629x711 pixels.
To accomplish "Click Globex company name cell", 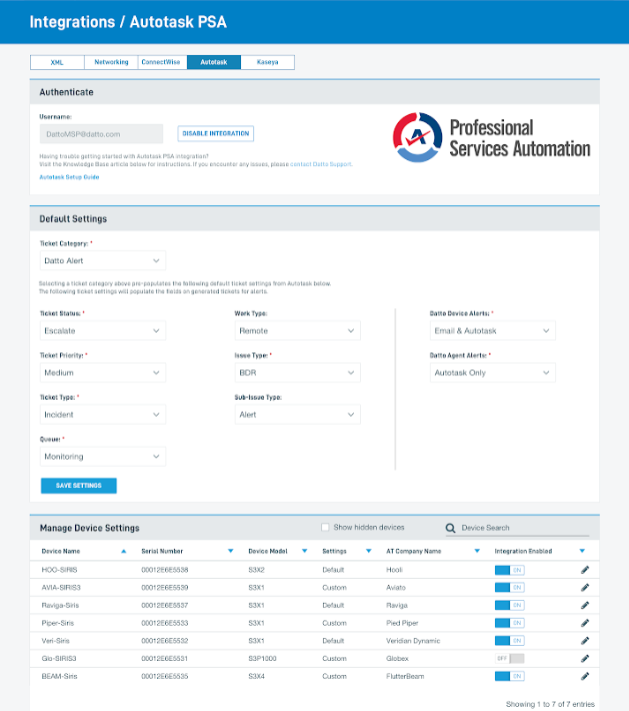I will pyautogui.click(x=397, y=658).
